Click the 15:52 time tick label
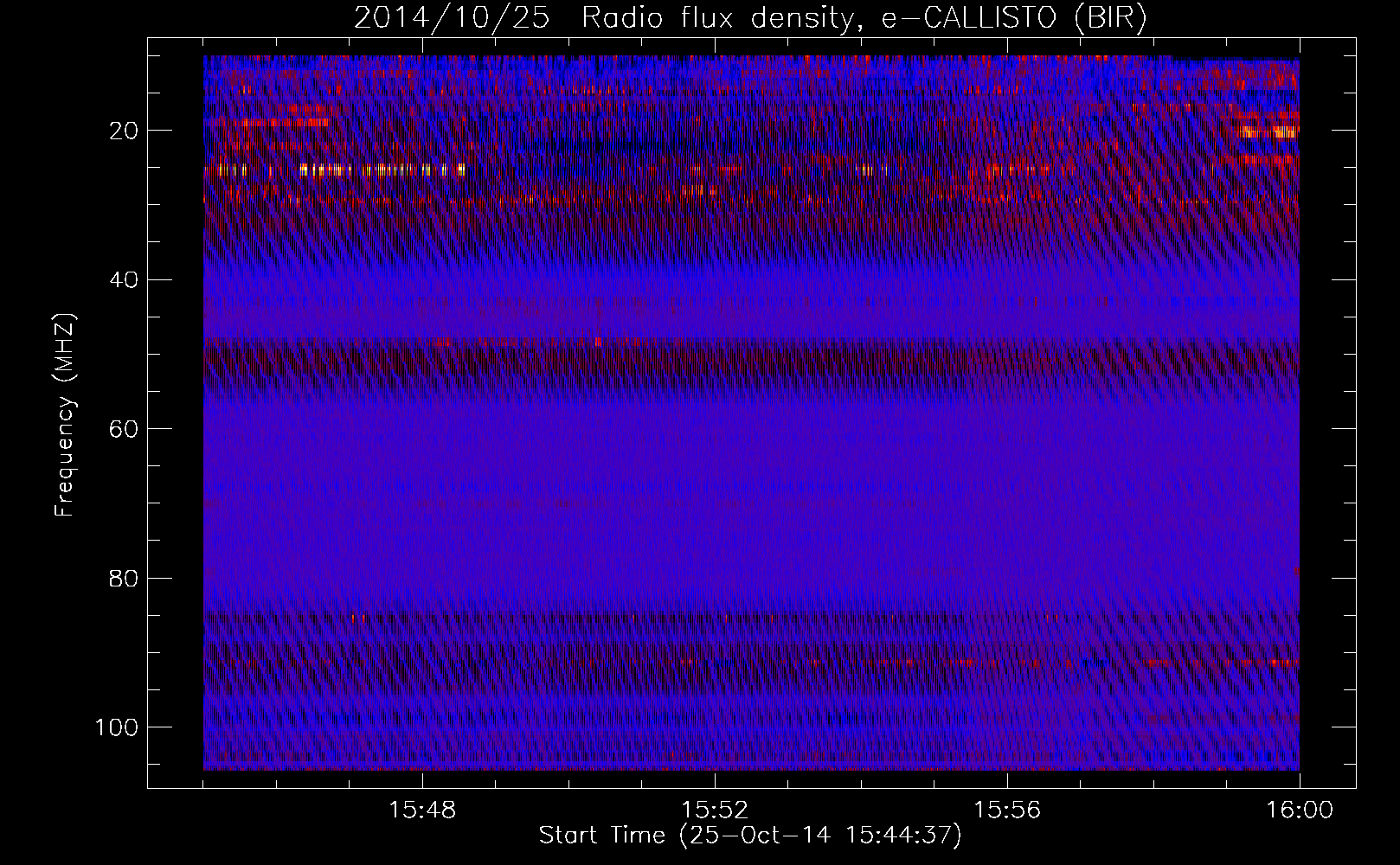Image resolution: width=1400 pixels, height=865 pixels. point(715,811)
